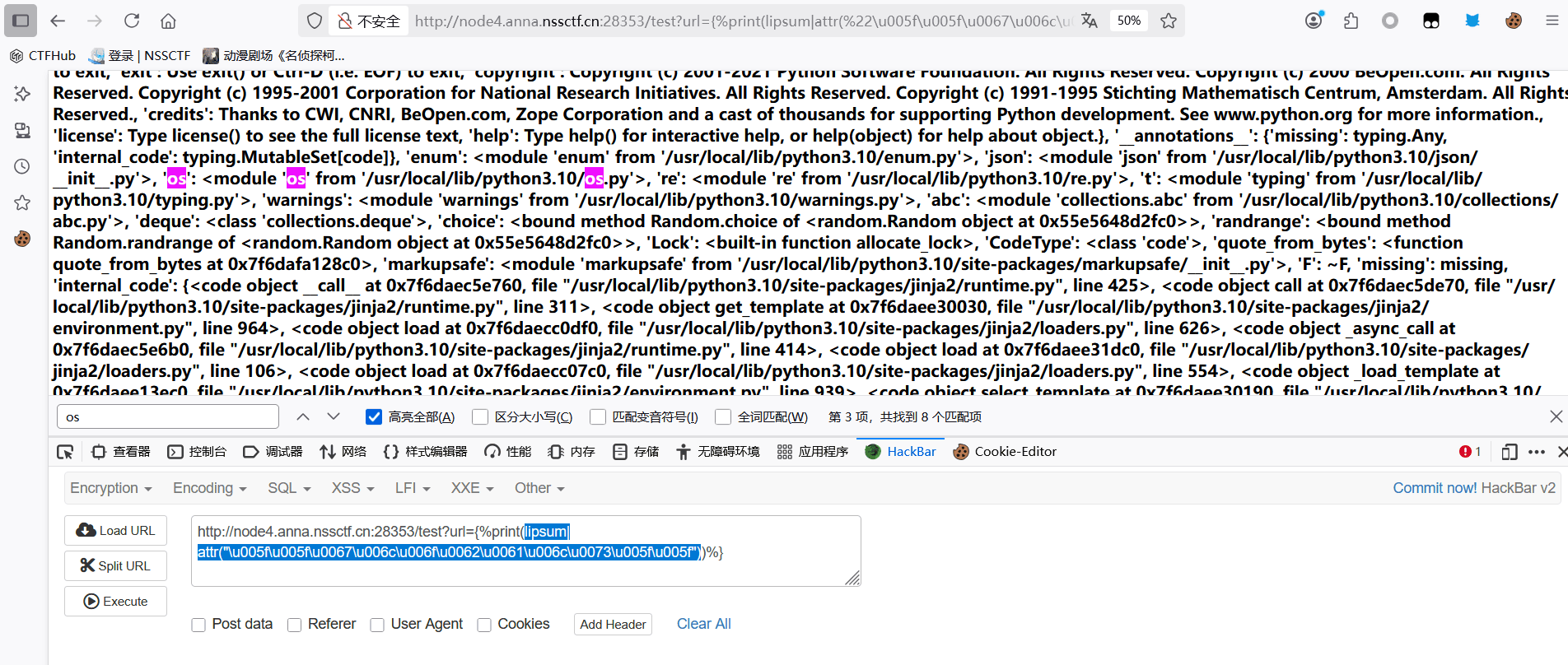Viewport: 1568px width, 665px height.
Task: Bookmark this page with the star icon
Action: point(1168,21)
